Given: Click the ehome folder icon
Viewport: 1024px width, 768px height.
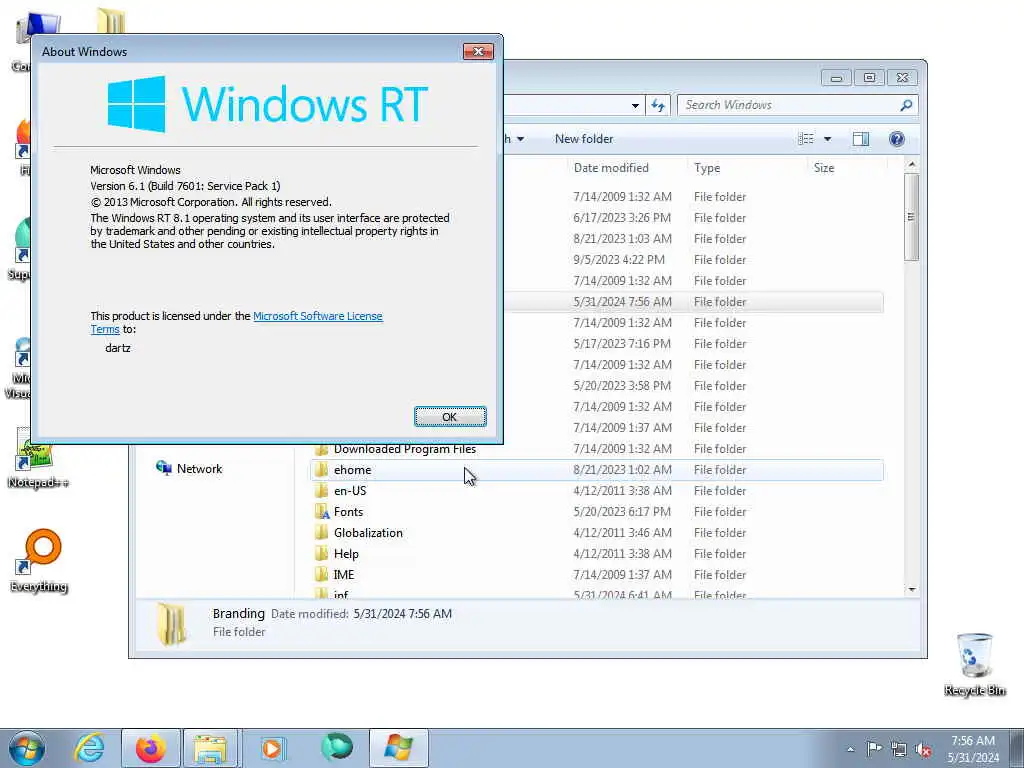Looking at the screenshot, I should (x=321, y=470).
